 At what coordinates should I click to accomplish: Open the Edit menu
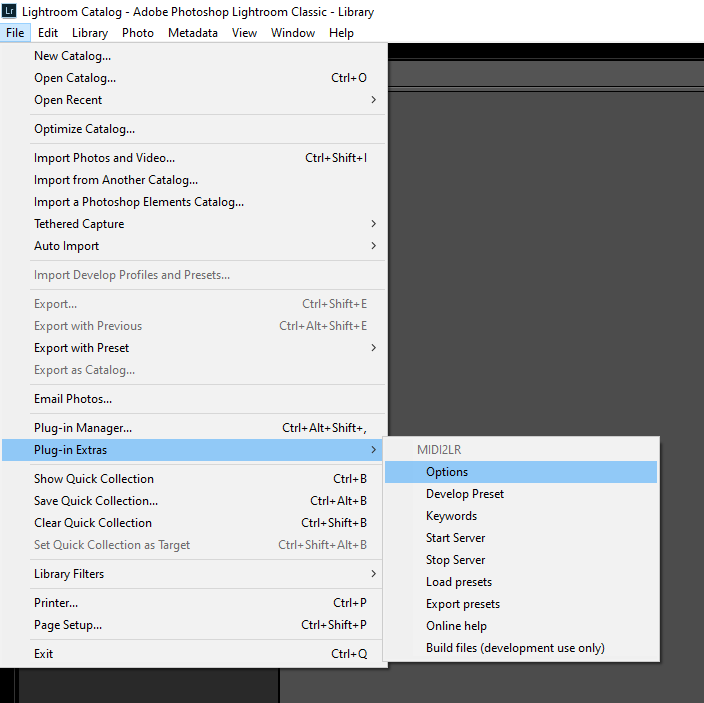pos(48,33)
